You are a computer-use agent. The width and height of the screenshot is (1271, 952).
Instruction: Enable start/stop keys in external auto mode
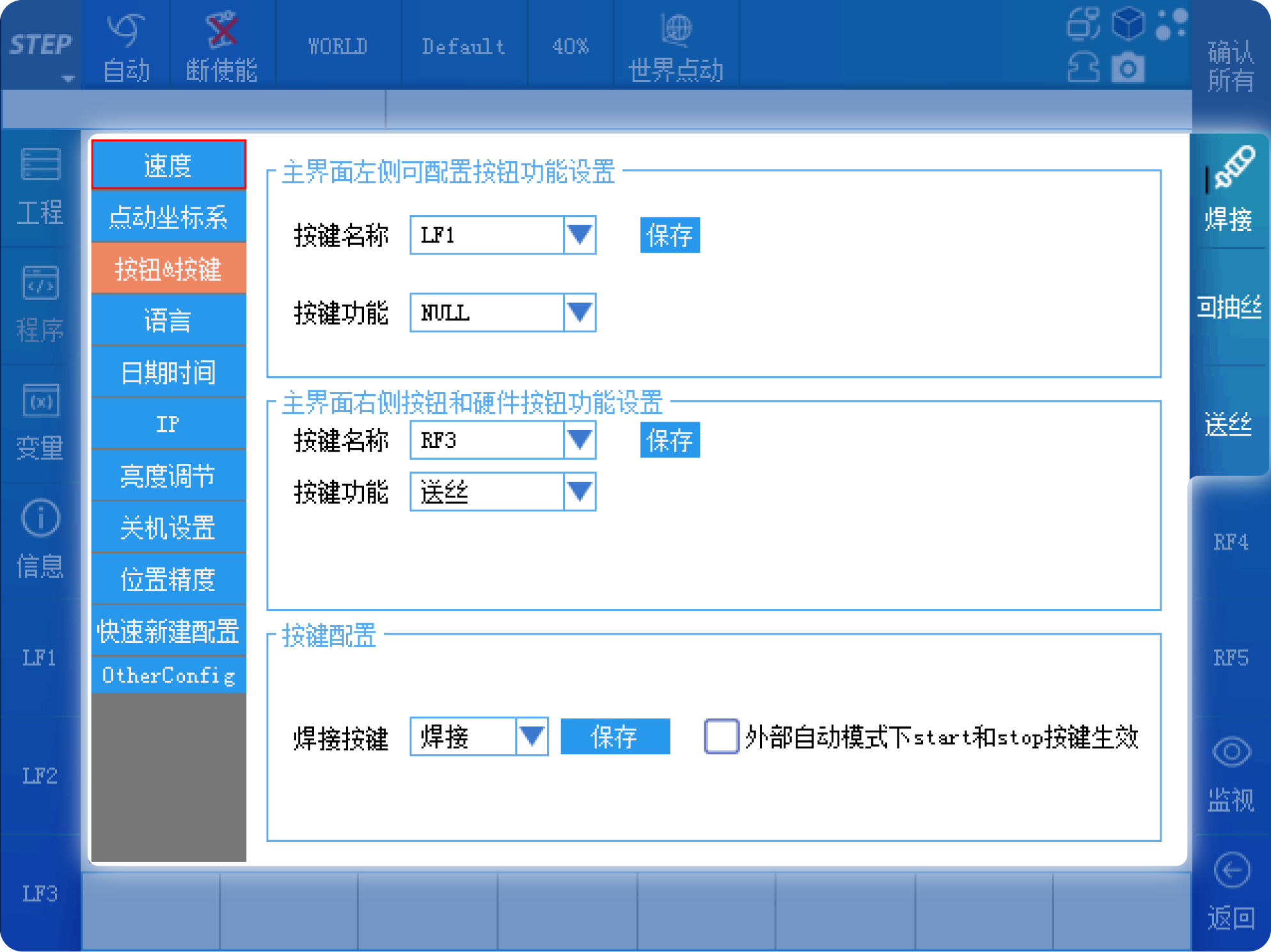[x=722, y=736]
